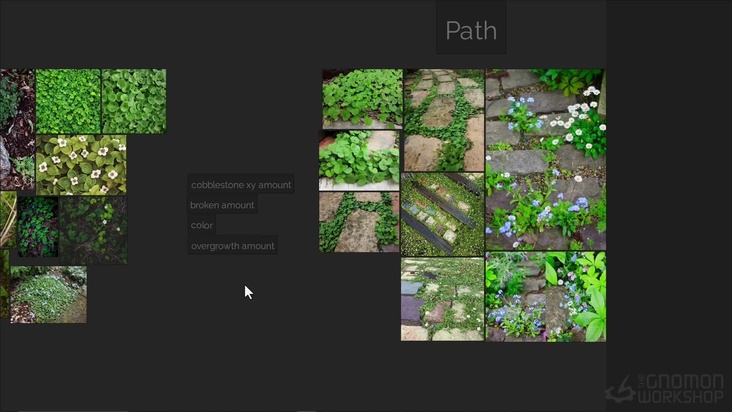732x412 pixels.
Task: Click the Gnomon Workshop logo watermark
Action: [667, 389]
